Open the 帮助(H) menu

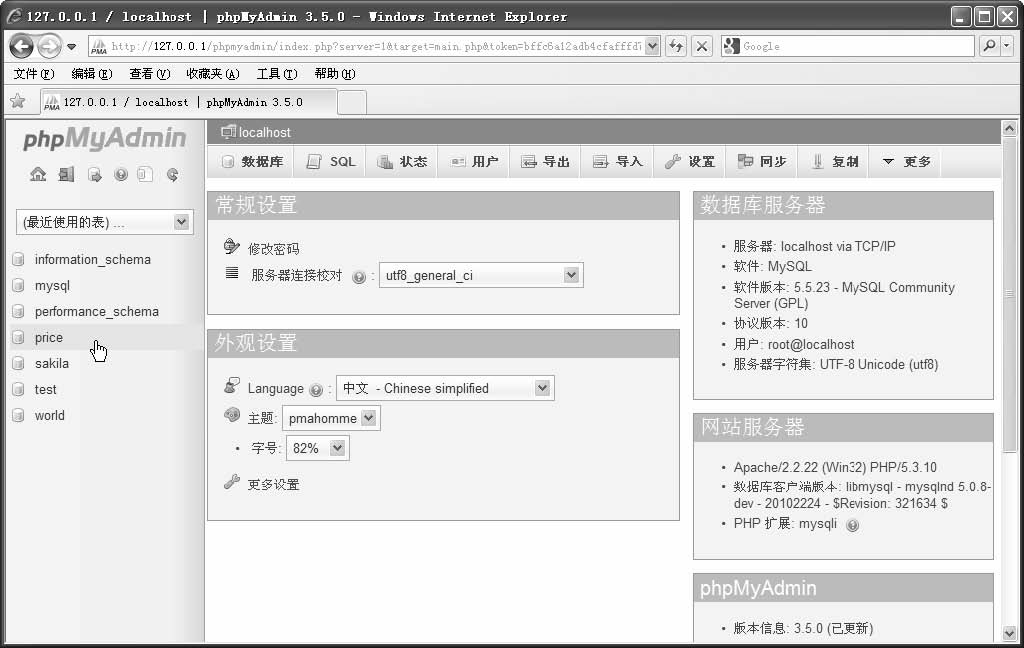pyautogui.click(x=334, y=74)
